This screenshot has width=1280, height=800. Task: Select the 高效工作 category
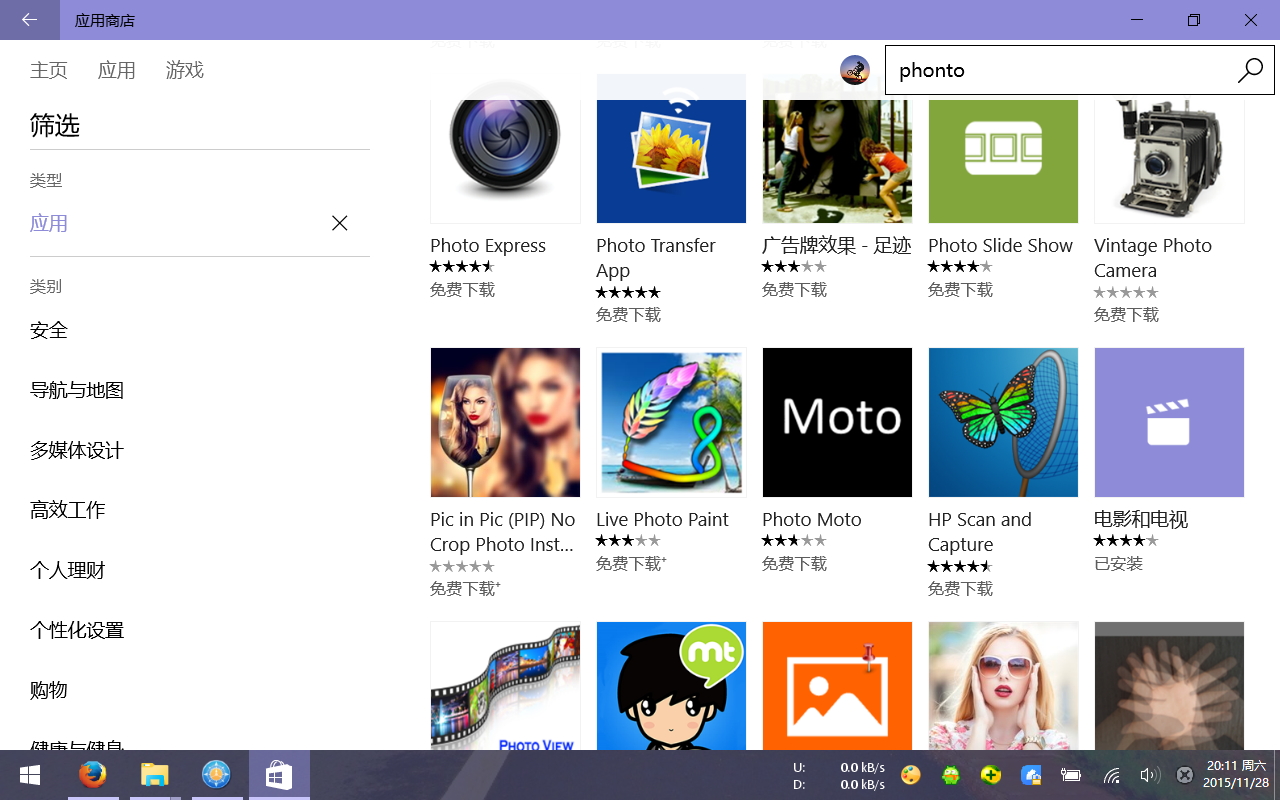coord(68,510)
